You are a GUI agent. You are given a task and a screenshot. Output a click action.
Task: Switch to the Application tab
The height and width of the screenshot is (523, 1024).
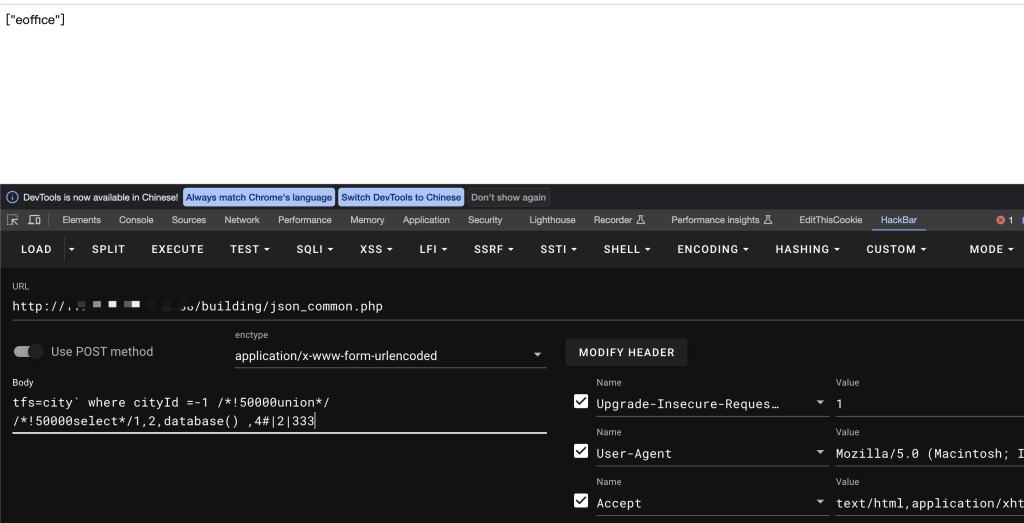(x=426, y=220)
